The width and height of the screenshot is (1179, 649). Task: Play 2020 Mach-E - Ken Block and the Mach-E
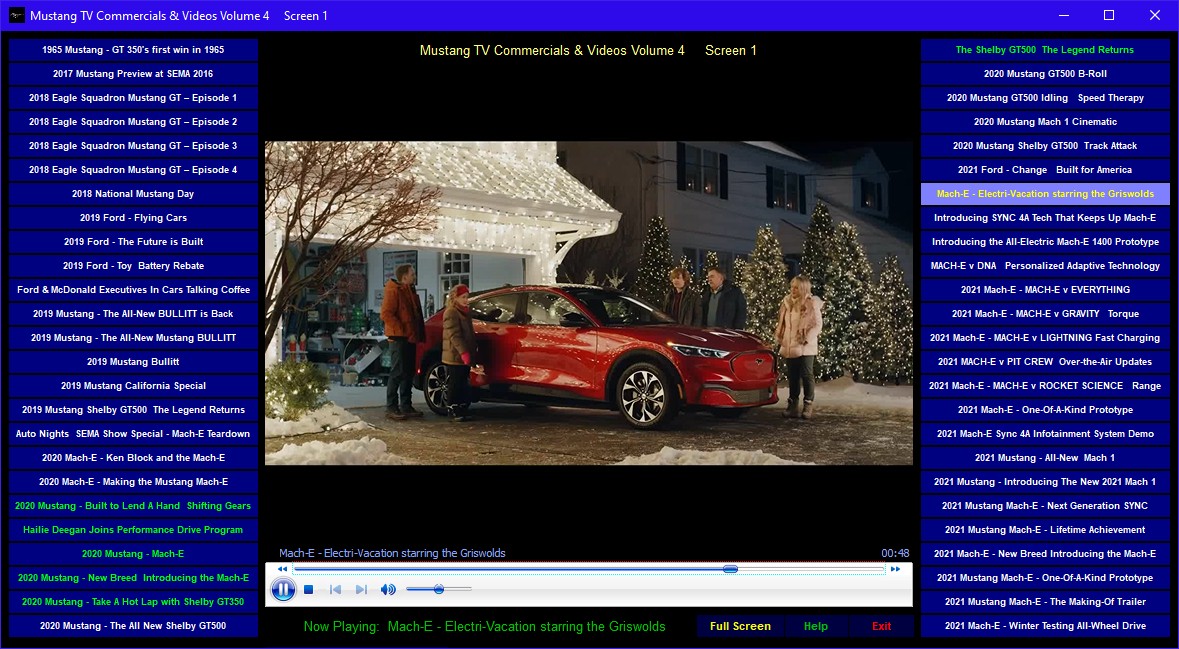[133, 458]
